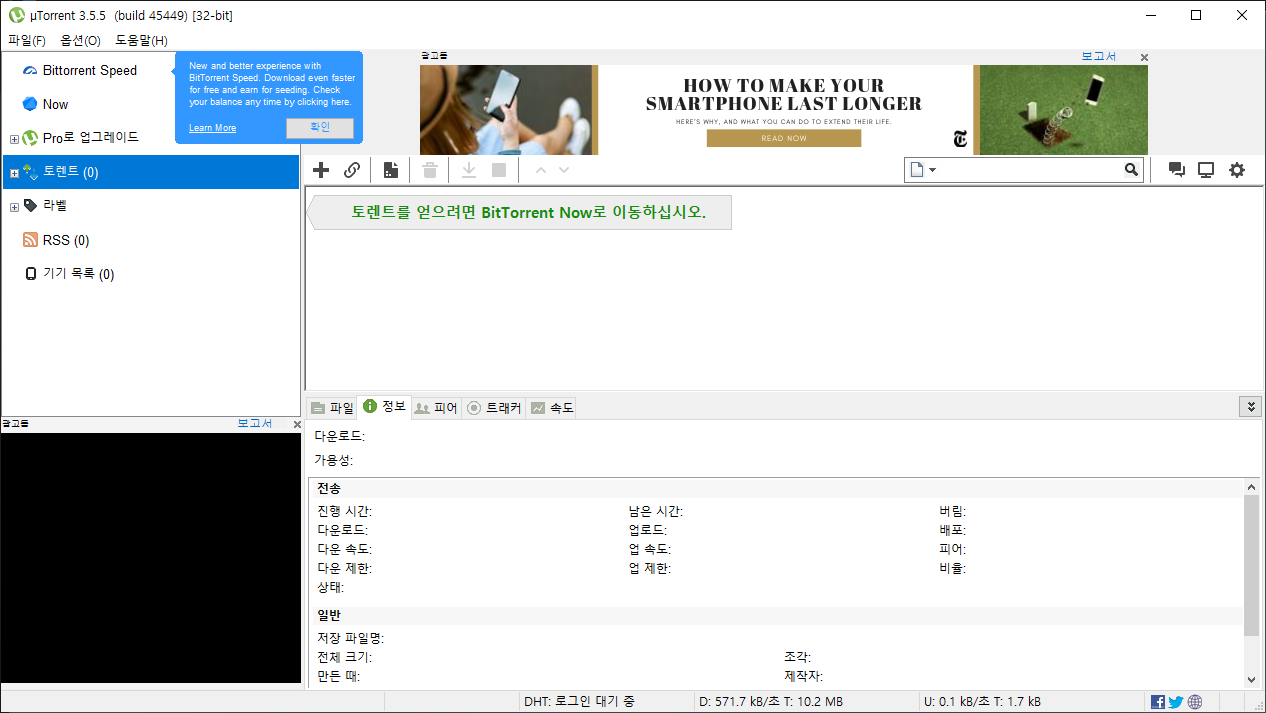This screenshot has height=713, width=1266.
Task: Click the globe network icon in status bar
Action: [1195, 702]
